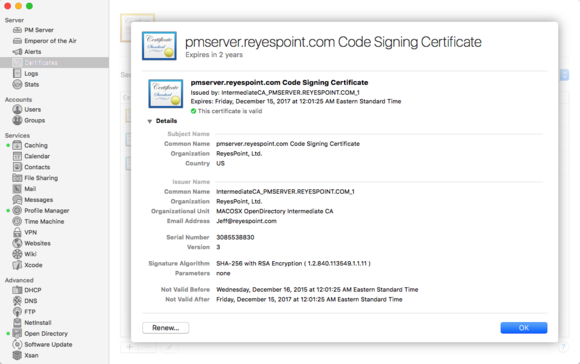Open the Profile Manager service icon
The width and height of the screenshot is (580, 364).
click(17, 210)
